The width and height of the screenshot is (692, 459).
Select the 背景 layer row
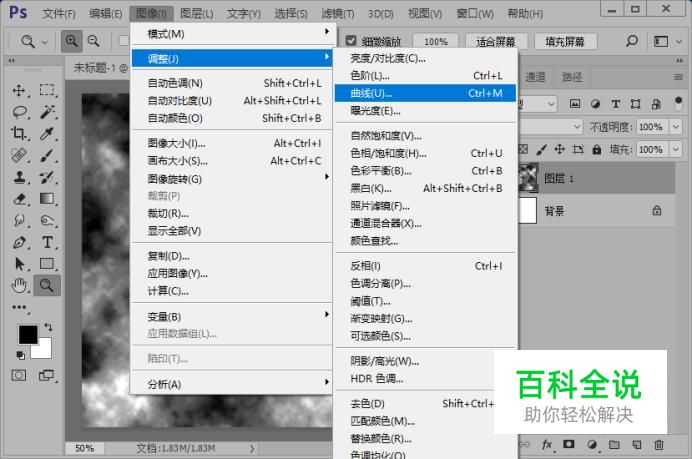(597, 211)
